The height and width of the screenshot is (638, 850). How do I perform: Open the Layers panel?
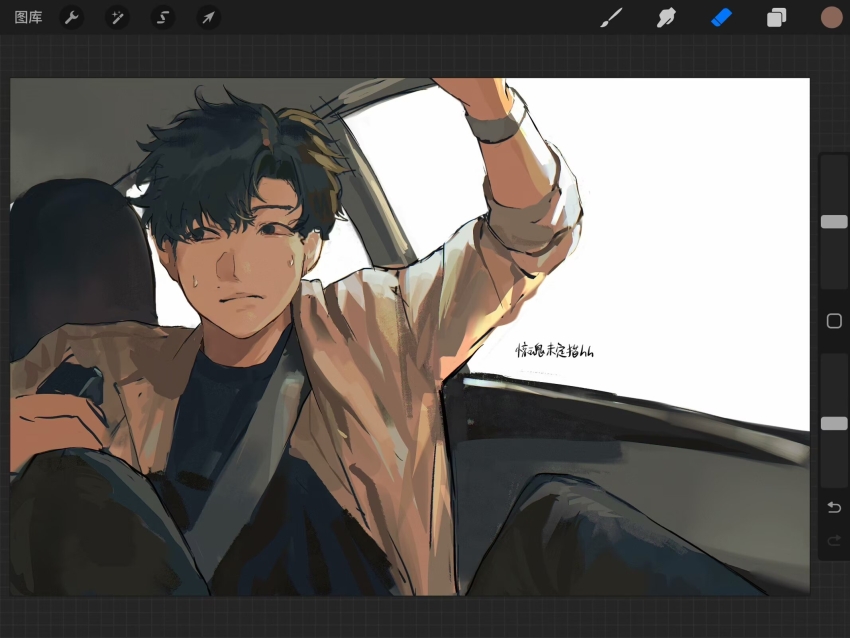[776, 18]
